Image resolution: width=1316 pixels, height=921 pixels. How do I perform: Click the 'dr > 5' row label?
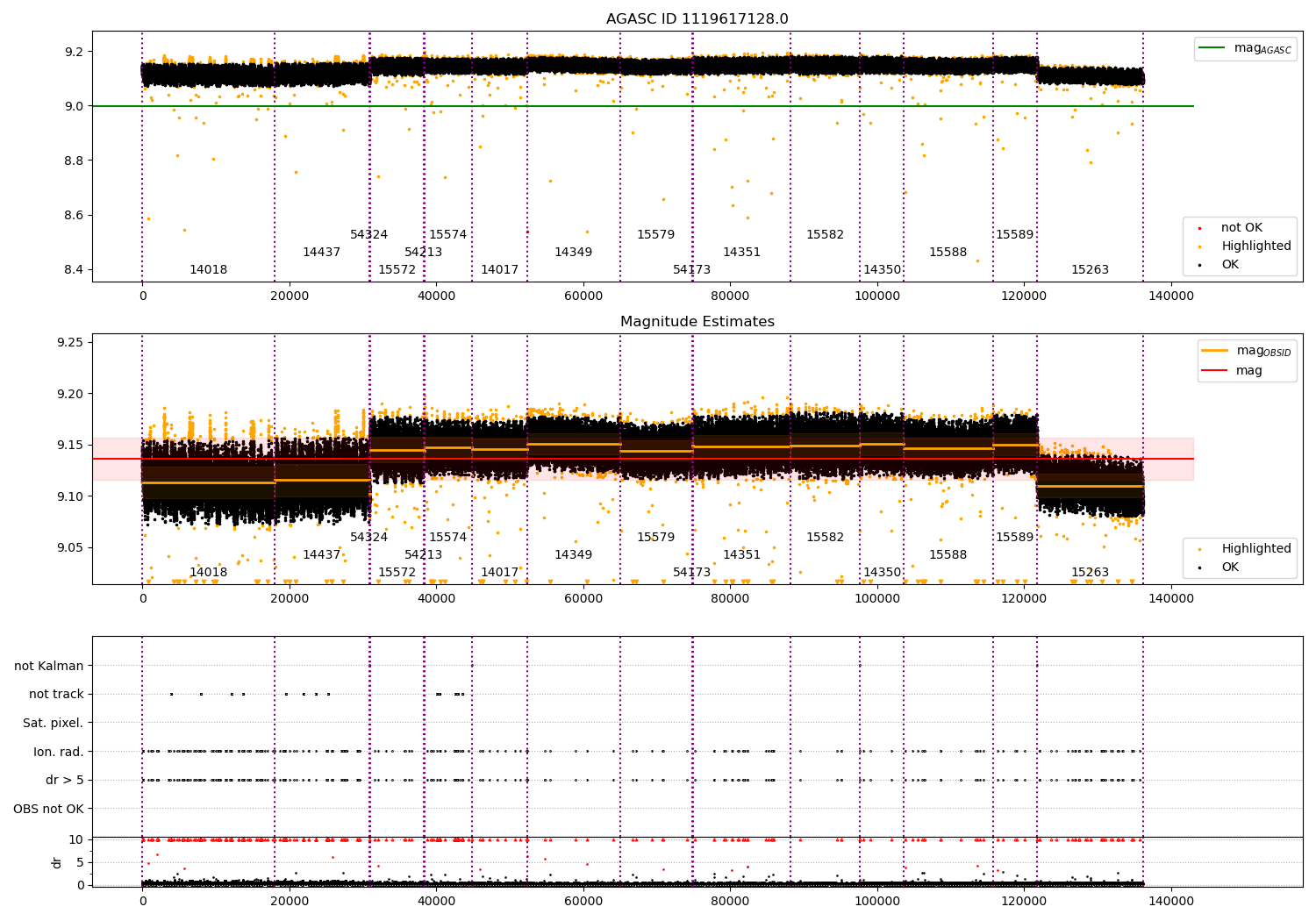click(x=65, y=780)
